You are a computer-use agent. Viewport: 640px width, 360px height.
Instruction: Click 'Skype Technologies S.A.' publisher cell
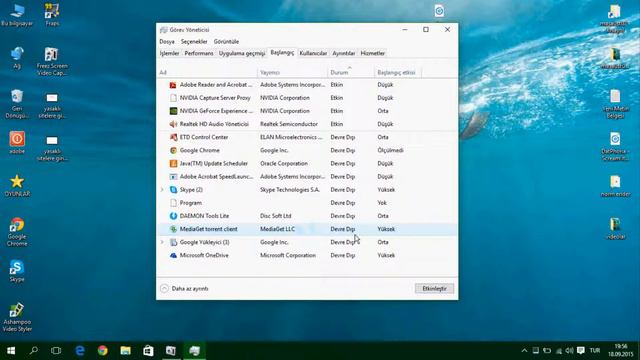290,190
